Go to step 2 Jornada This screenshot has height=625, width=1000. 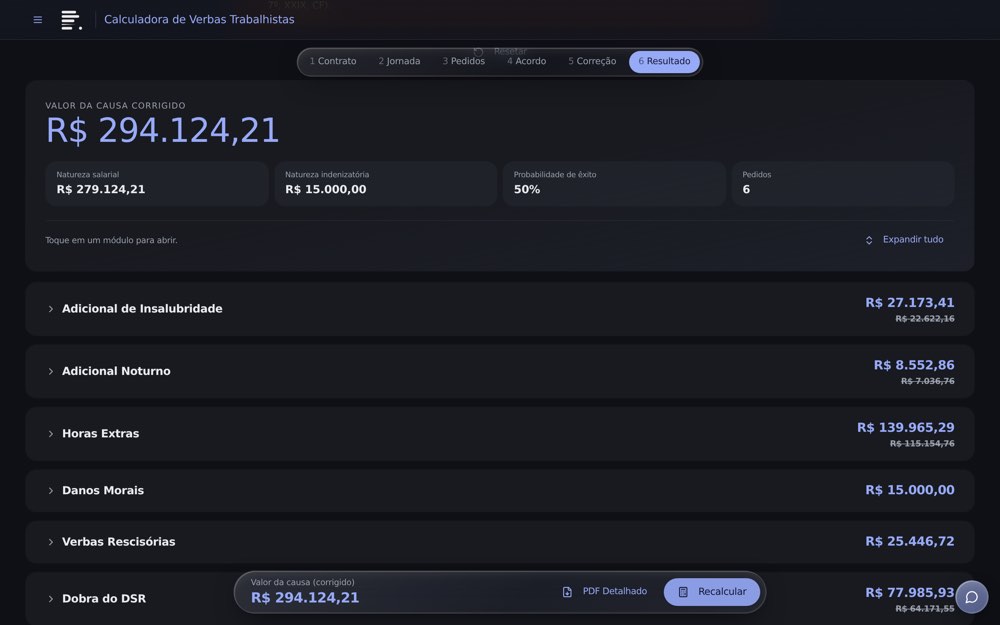point(399,61)
